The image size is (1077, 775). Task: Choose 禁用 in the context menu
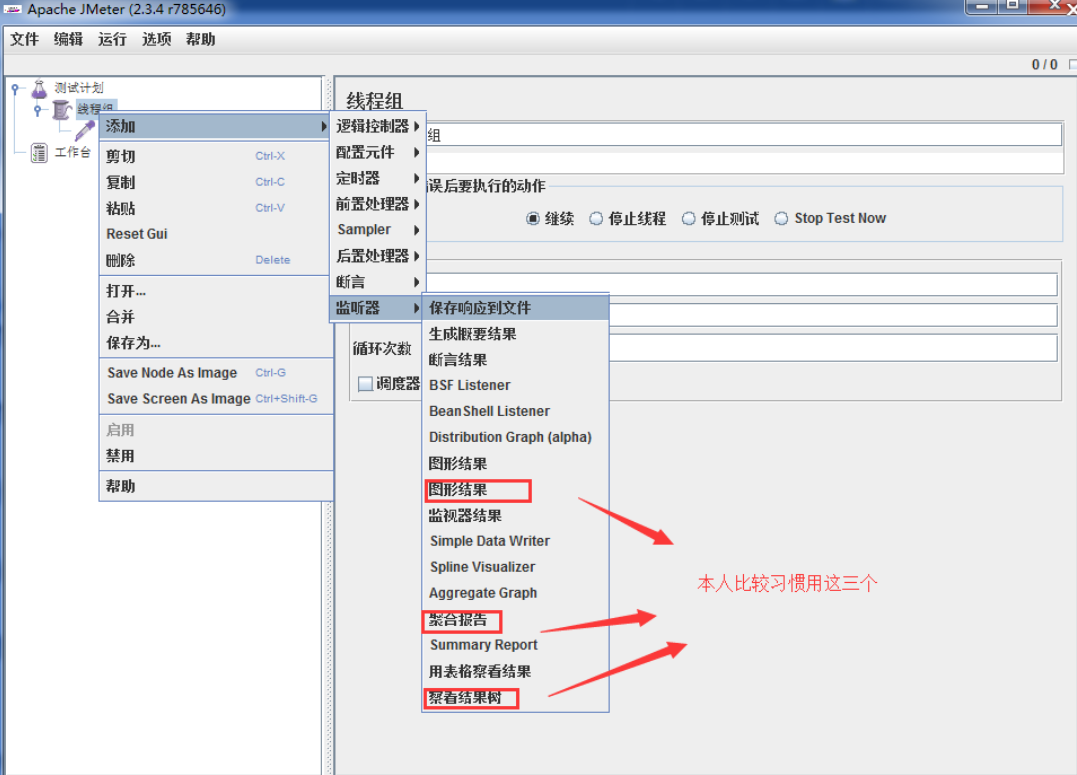[x=121, y=456]
